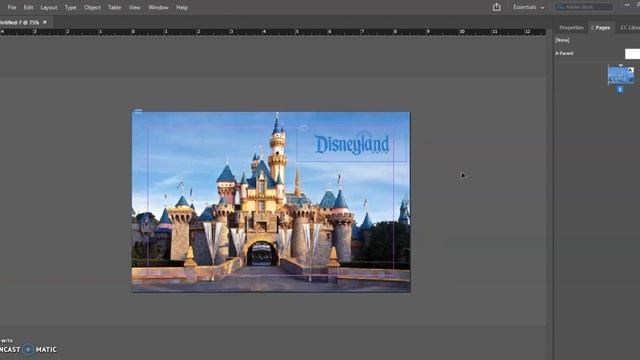Open the Edit menu
The image size is (640, 360).
28,7
